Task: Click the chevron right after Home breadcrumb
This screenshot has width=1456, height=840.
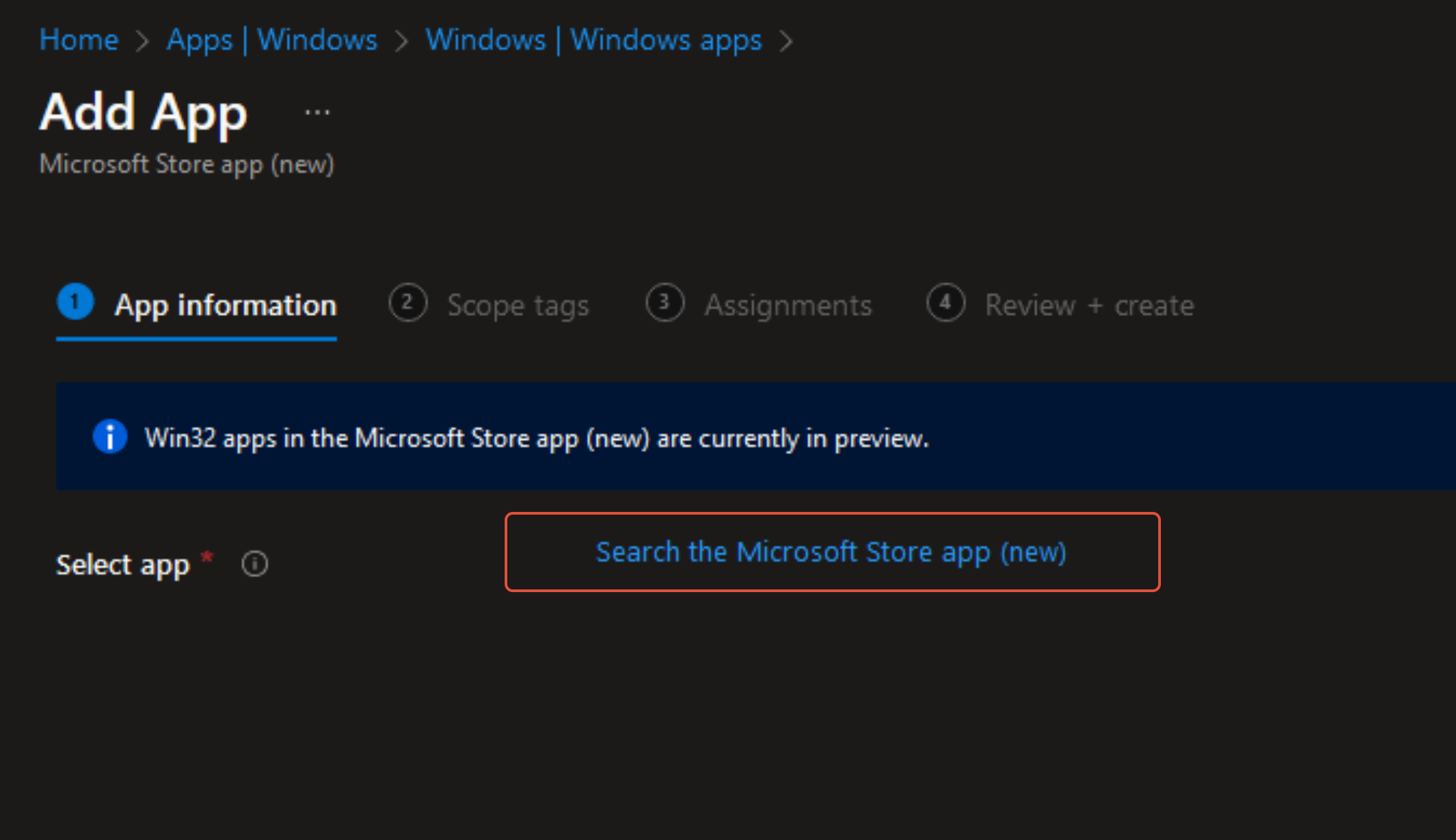Action: click(142, 41)
